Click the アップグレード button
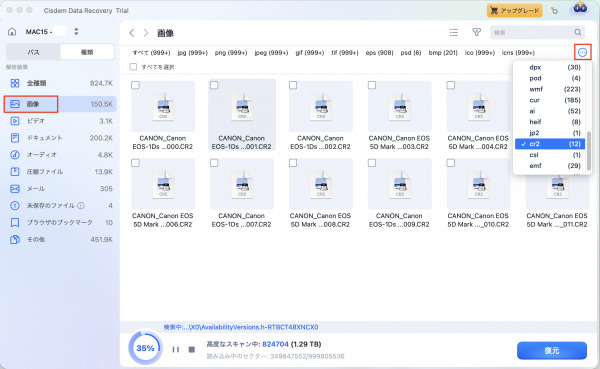The width and height of the screenshot is (600, 369). (x=515, y=11)
